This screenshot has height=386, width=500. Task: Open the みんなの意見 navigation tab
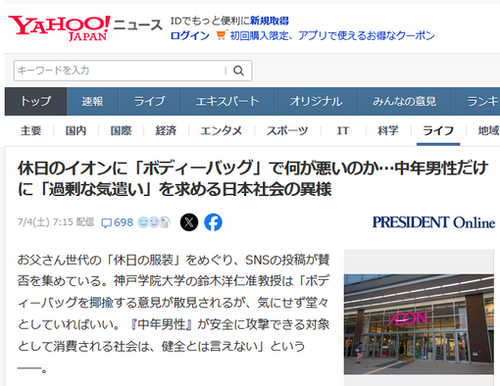404,101
